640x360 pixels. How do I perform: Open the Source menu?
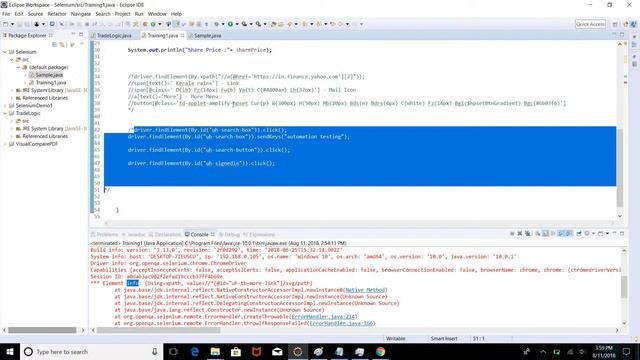[x=35, y=14]
